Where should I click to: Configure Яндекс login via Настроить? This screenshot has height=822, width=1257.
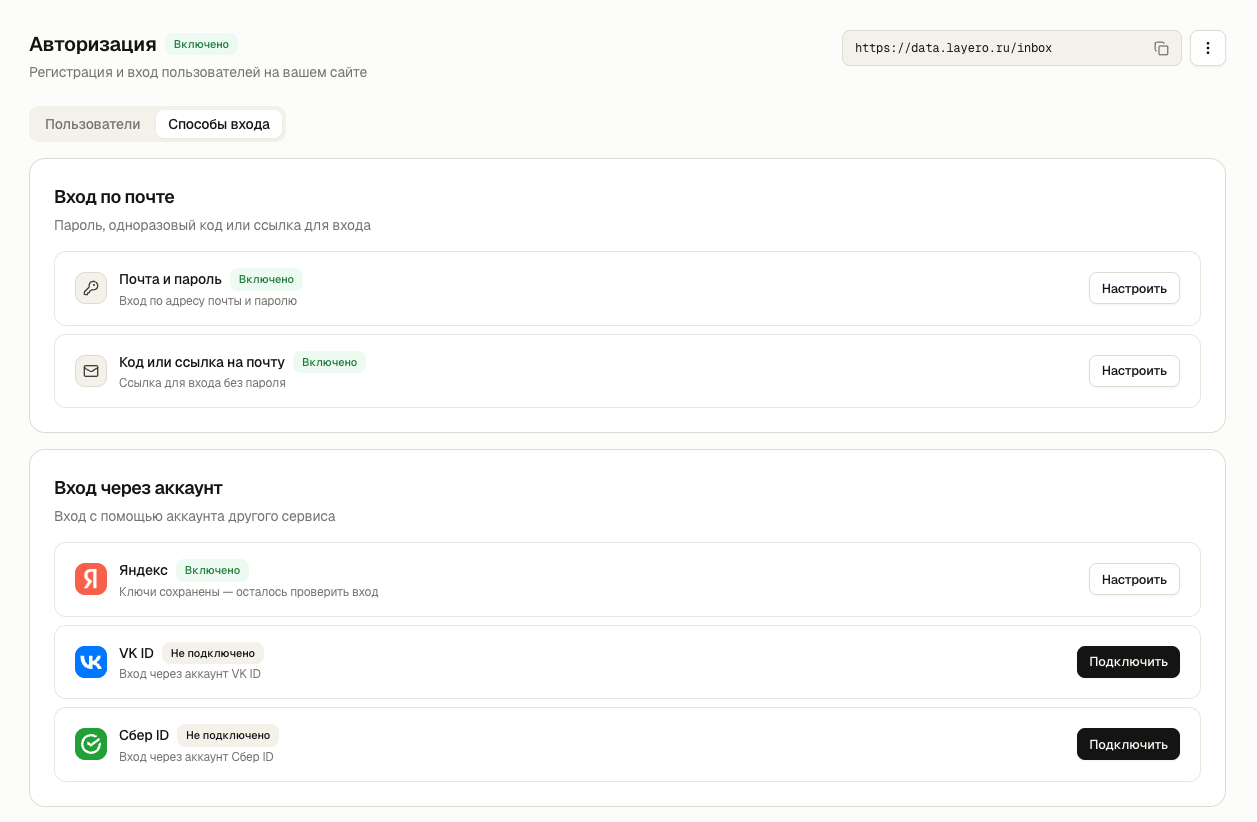(1134, 579)
